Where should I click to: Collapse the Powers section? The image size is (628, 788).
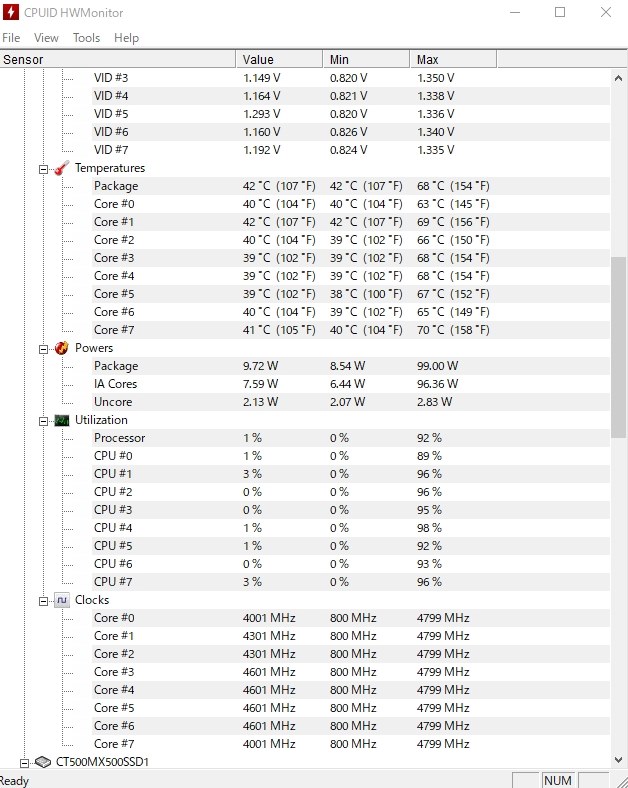coord(44,349)
